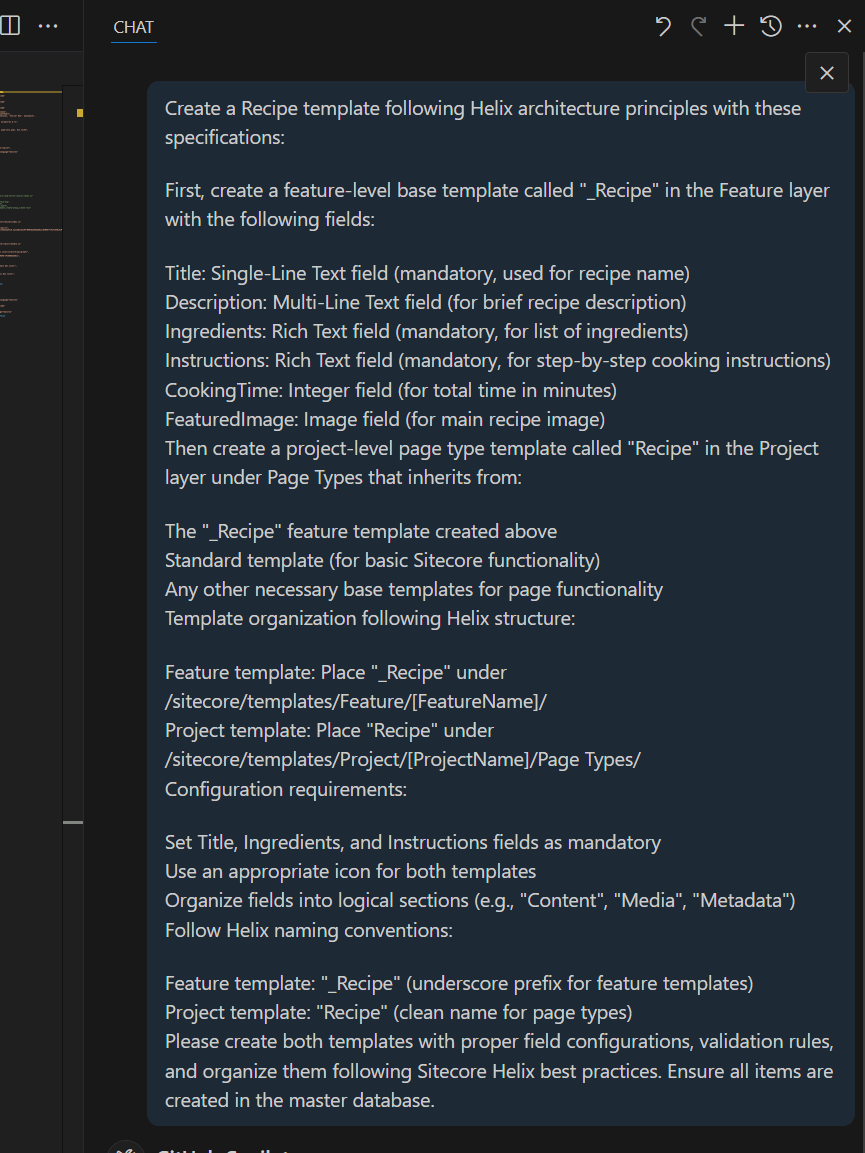
Task: Click the GitHub Copilot avatar icon
Action: pos(126,1148)
